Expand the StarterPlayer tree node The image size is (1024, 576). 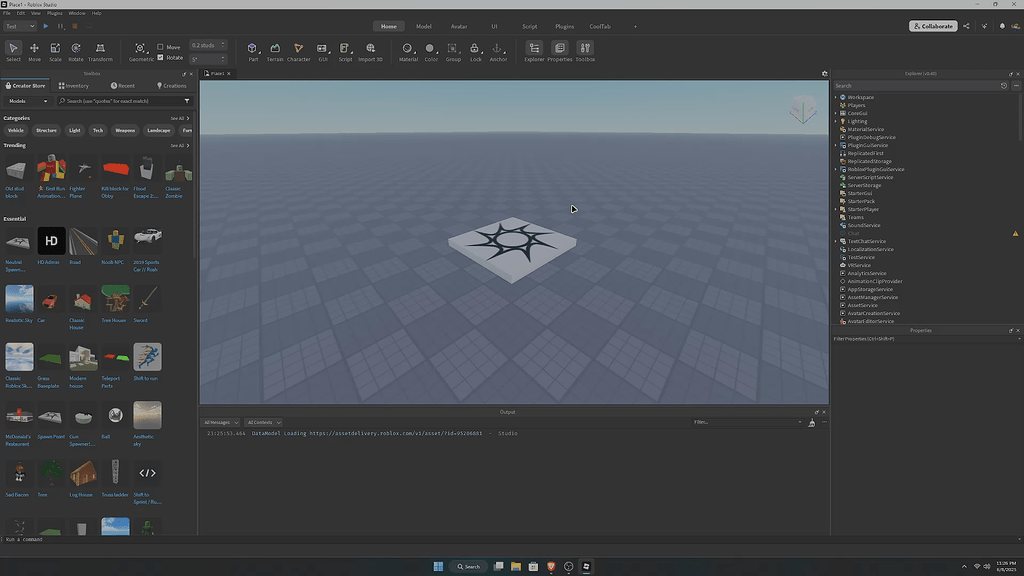tap(836, 209)
